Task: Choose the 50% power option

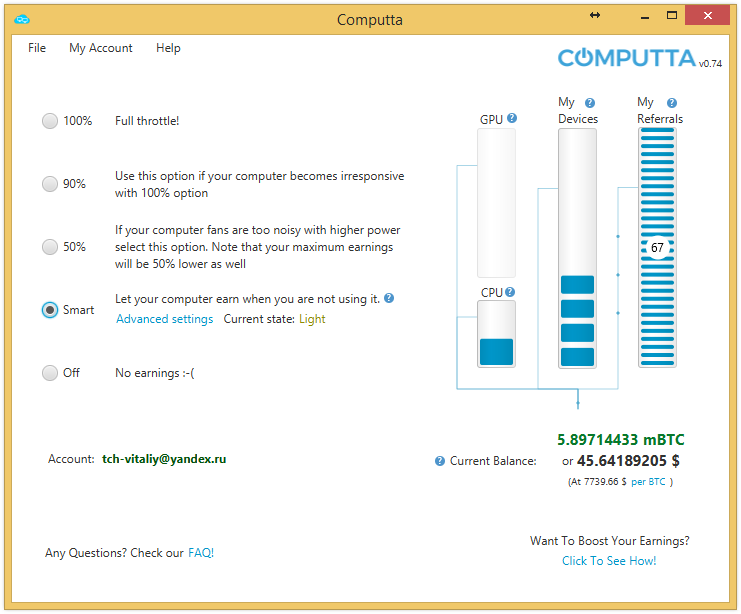Action: tap(50, 247)
